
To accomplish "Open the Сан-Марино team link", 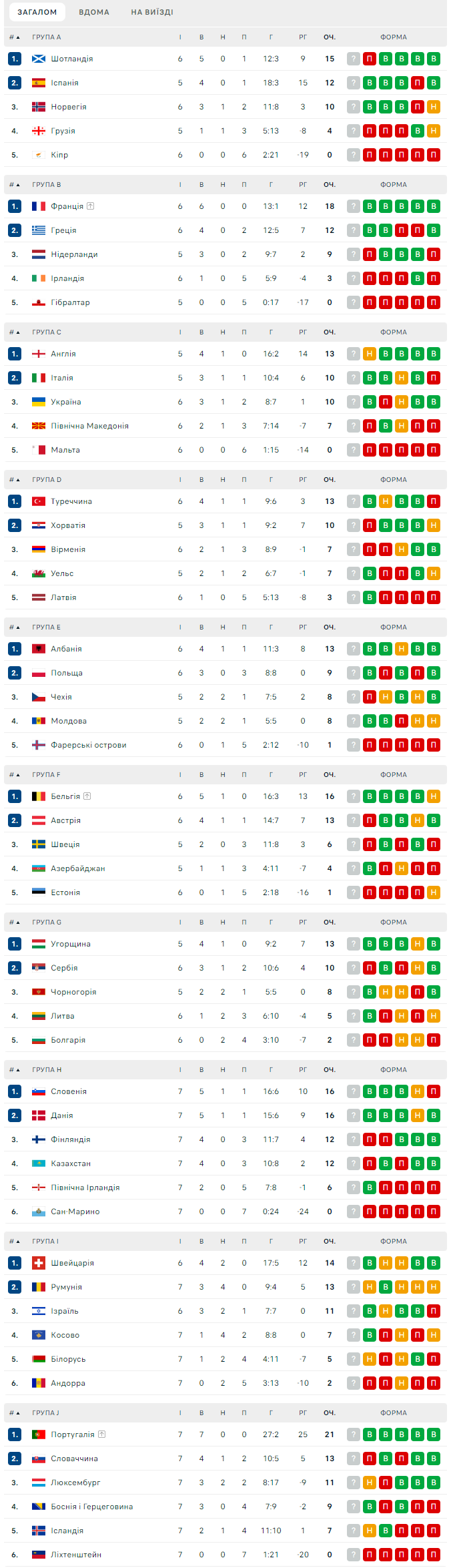I will point(75,1212).
